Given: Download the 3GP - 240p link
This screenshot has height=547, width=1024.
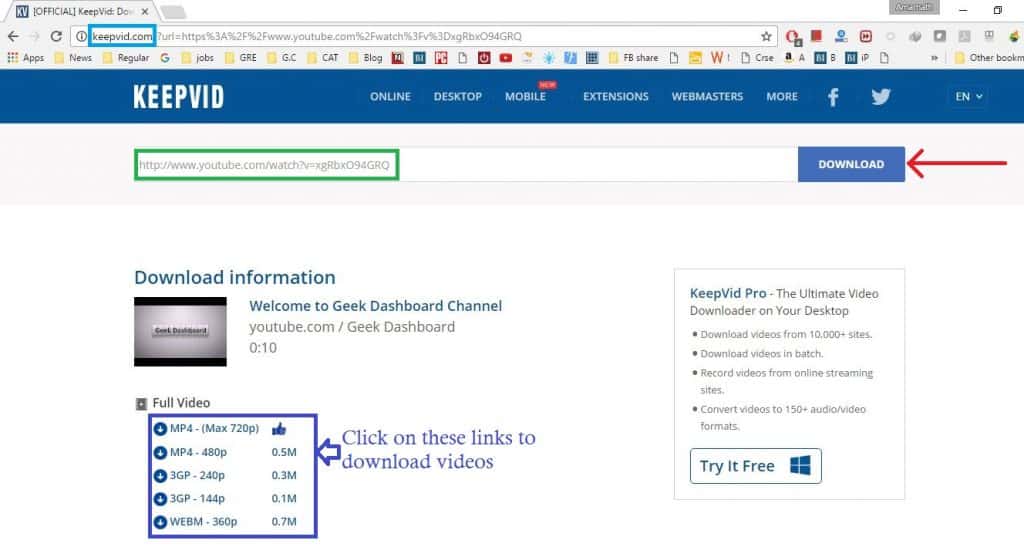Looking at the screenshot, I should (x=197, y=475).
